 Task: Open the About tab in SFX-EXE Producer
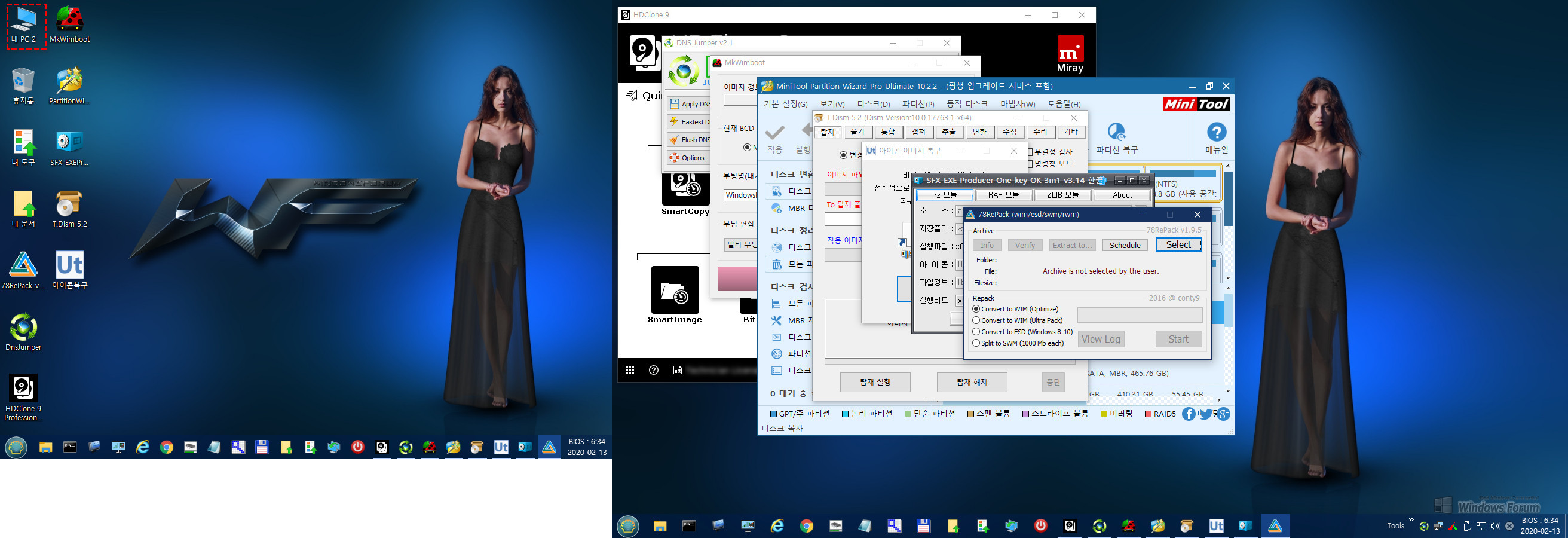point(1122,195)
